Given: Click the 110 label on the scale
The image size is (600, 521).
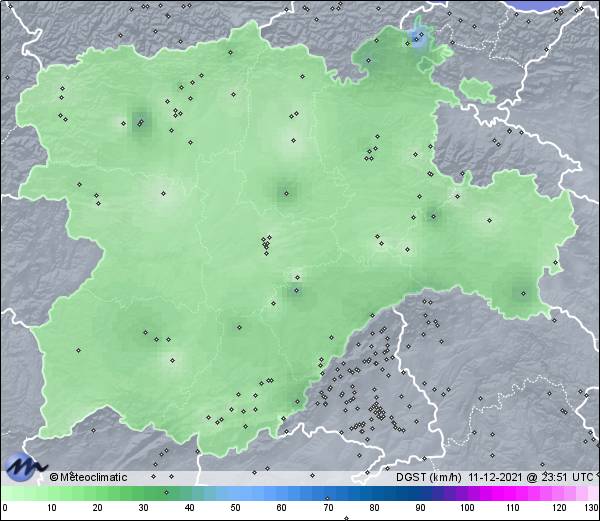Looking at the screenshot, I should pos(513,508).
